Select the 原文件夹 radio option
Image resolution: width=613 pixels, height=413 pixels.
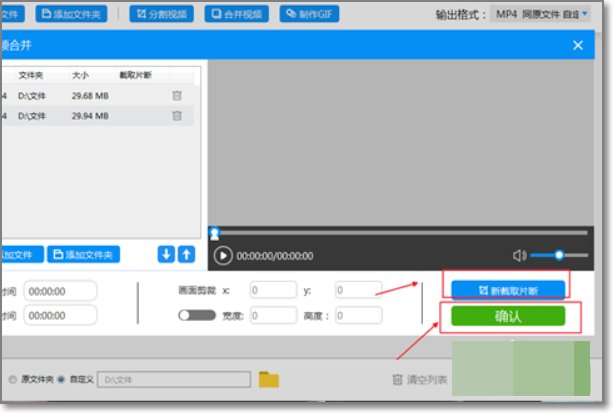click(x=13, y=379)
